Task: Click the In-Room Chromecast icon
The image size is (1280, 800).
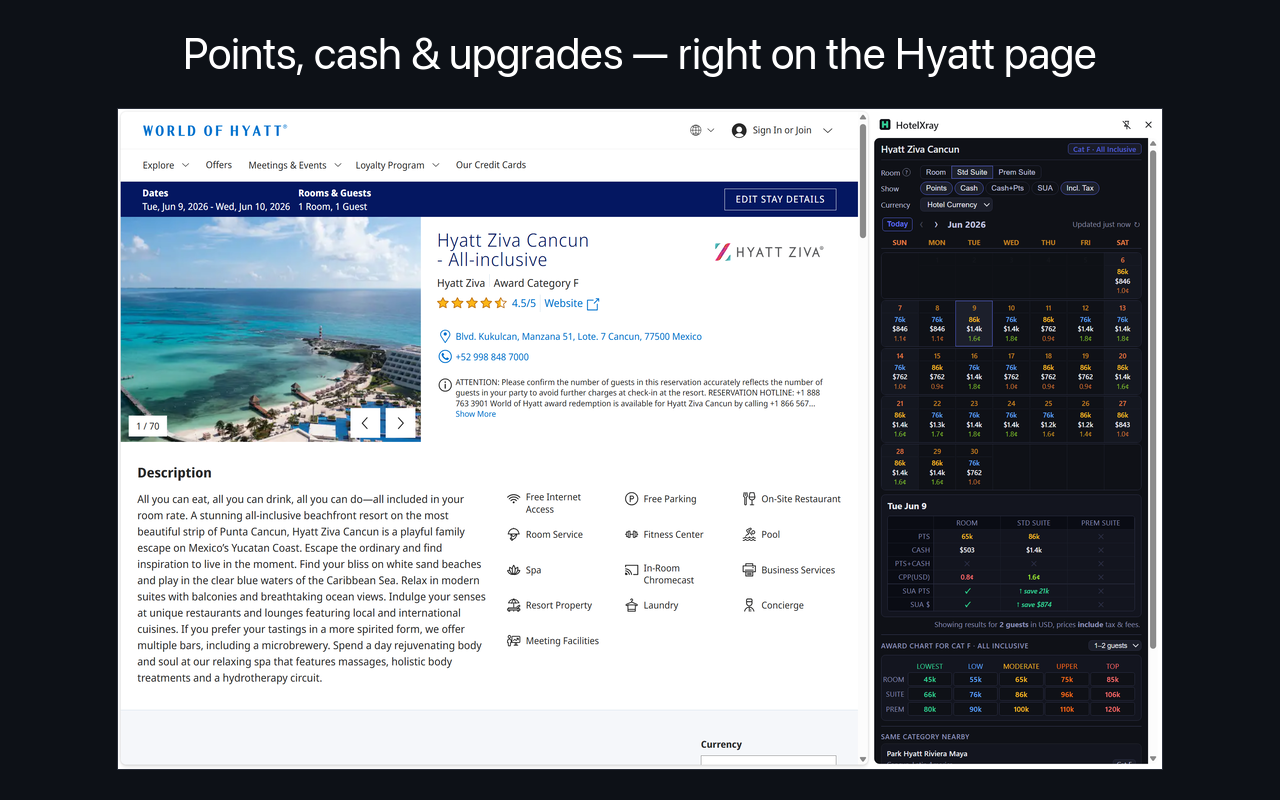Action: point(632,570)
